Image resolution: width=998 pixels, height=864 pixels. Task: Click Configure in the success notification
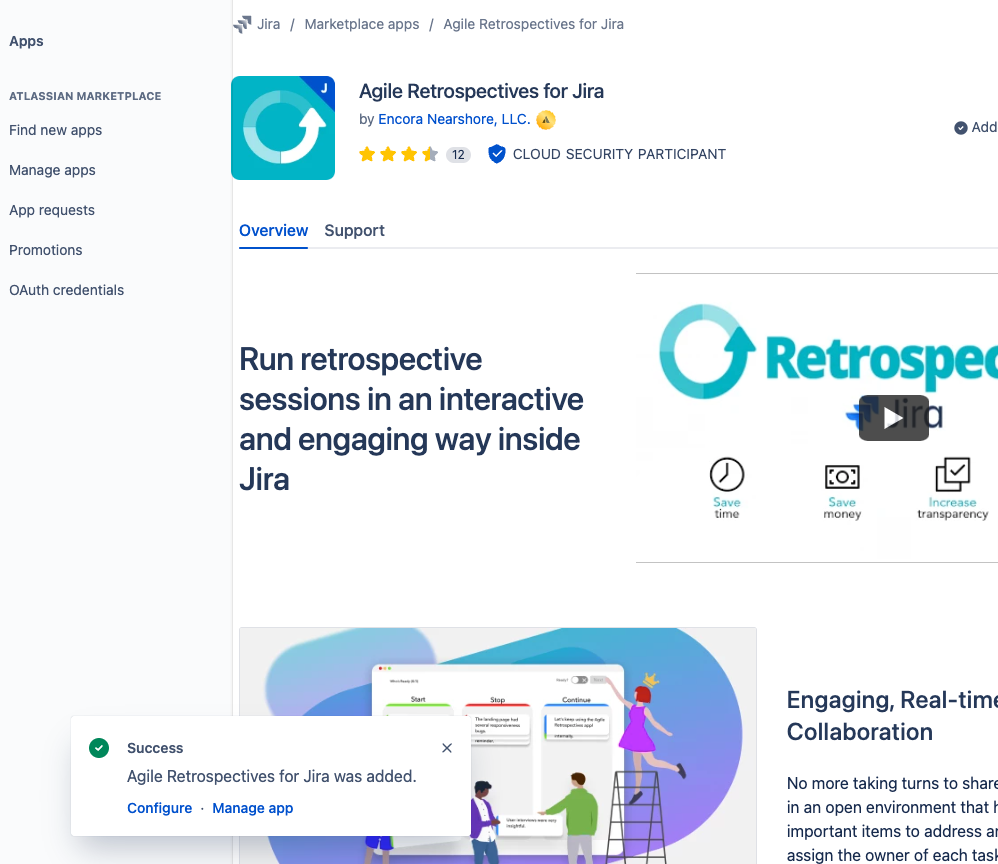[x=160, y=808]
